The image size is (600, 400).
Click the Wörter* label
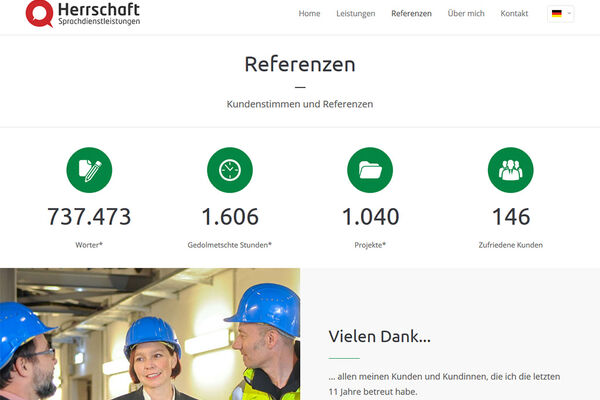(x=89, y=245)
